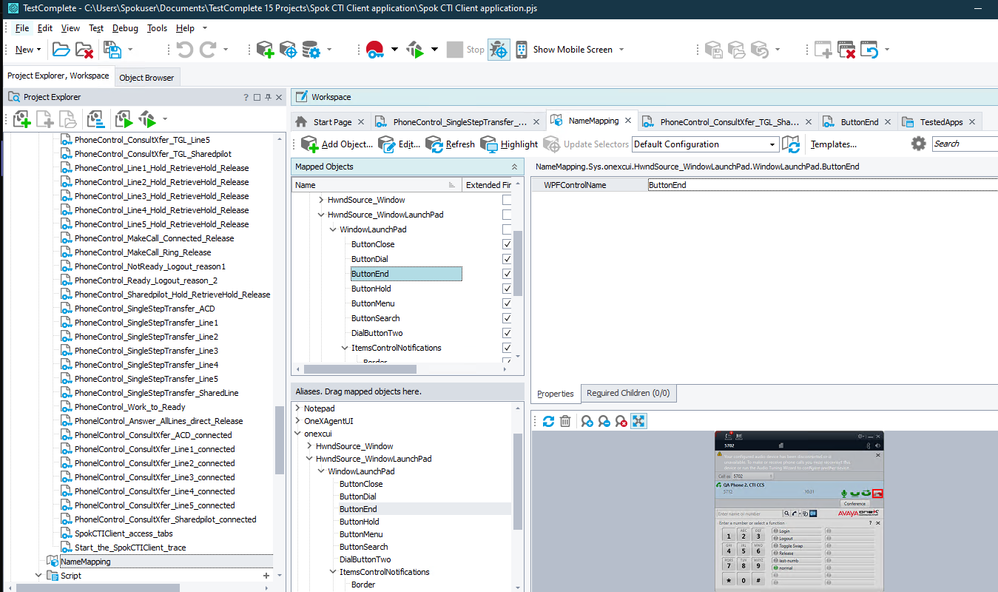Toggle Extended Find checkbox for ButtonHold
998x592 pixels.
[x=507, y=289]
